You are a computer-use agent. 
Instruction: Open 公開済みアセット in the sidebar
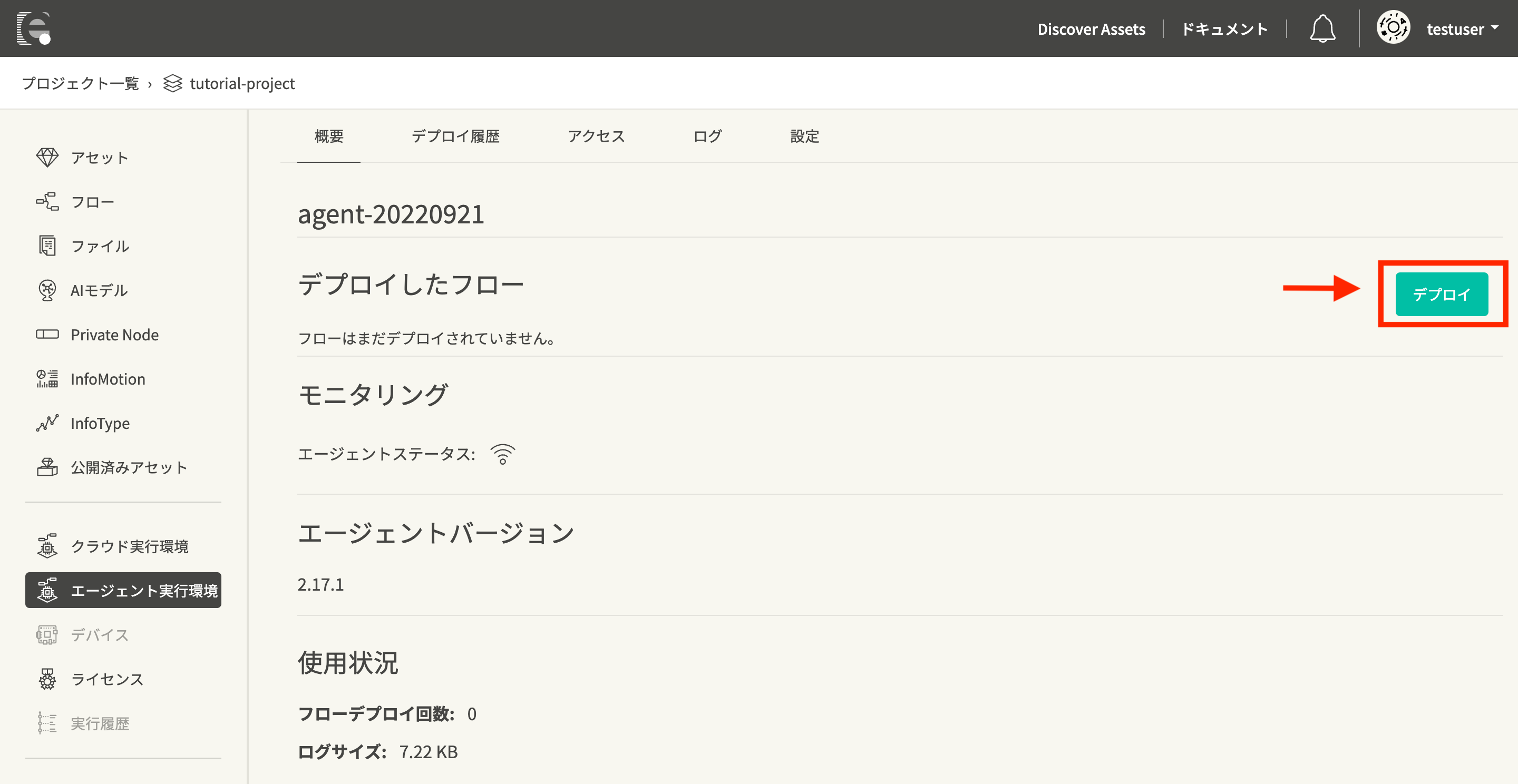(x=123, y=467)
